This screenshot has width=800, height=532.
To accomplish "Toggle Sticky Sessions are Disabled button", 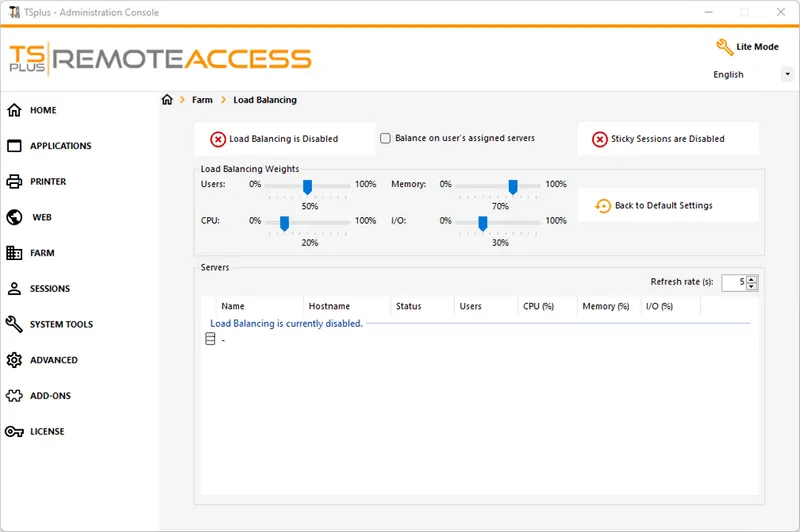I will click(x=667, y=139).
